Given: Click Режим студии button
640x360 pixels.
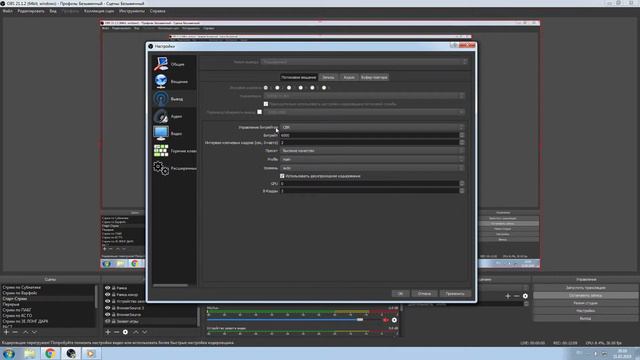Looking at the screenshot, I should pyautogui.click(x=585, y=303).
